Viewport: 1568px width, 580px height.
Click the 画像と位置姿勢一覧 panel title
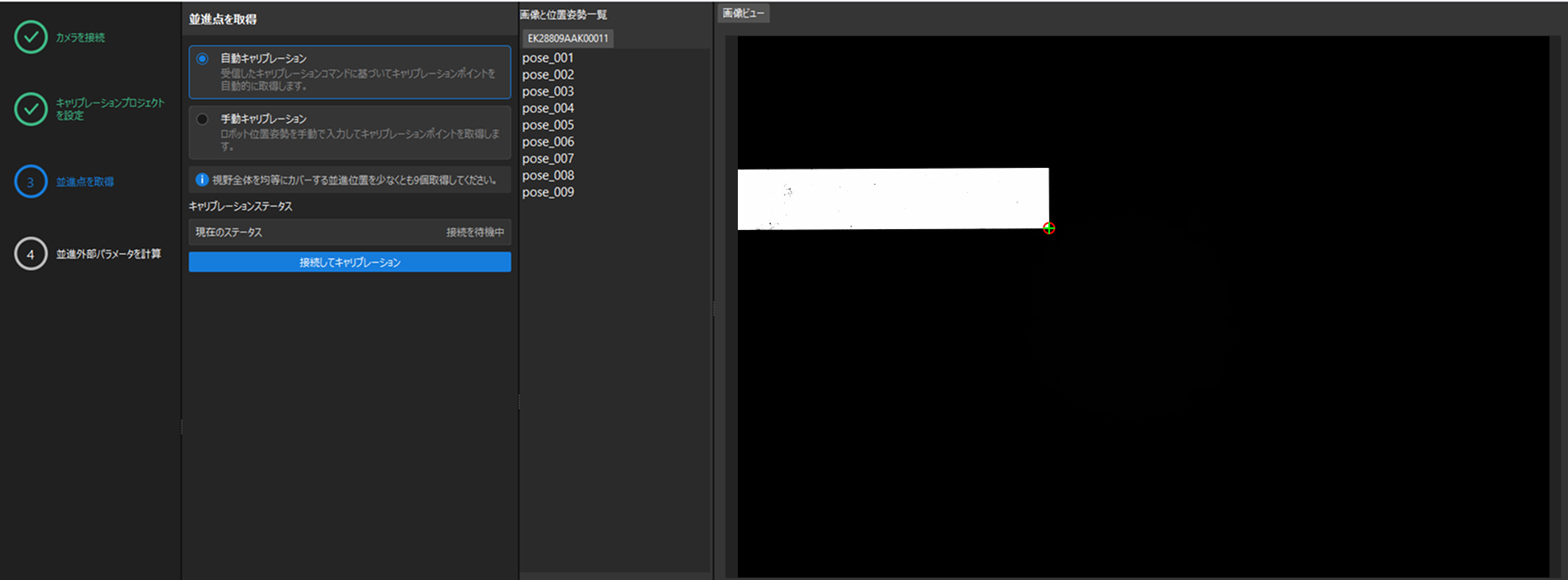pyautogui.click(x=563, y=15)
